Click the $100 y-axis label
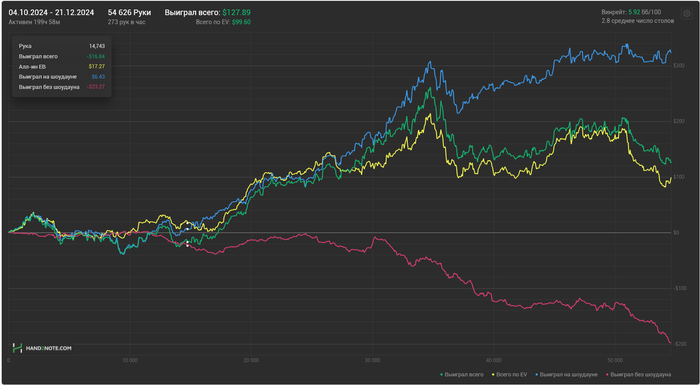700x385 pixels. 679,177
